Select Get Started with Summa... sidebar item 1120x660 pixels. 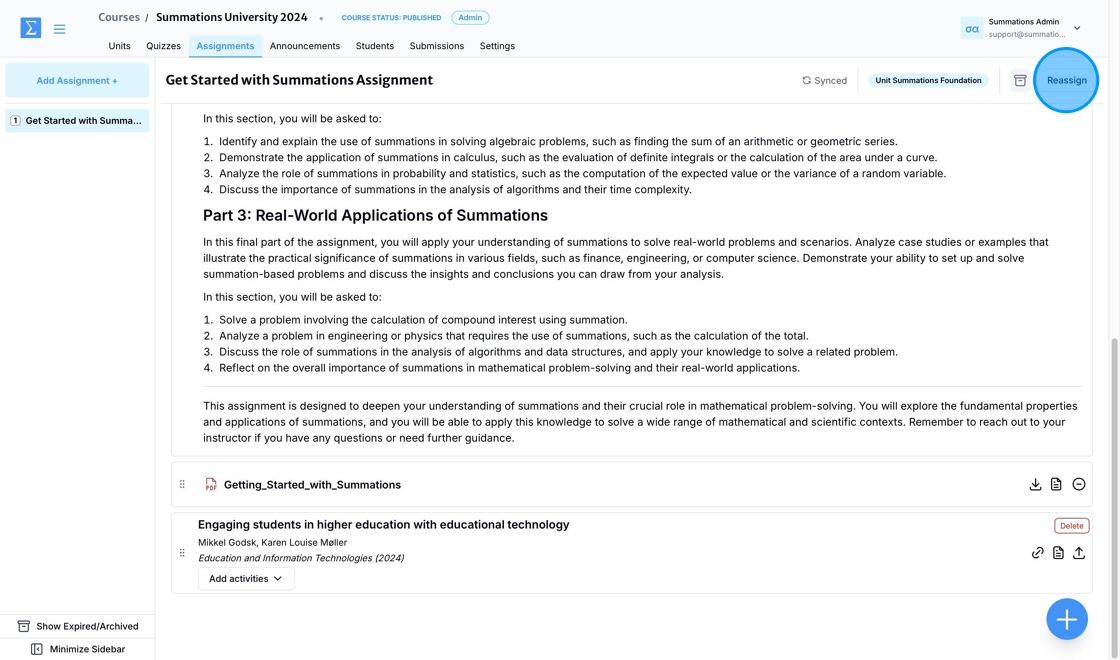point(77,121)
